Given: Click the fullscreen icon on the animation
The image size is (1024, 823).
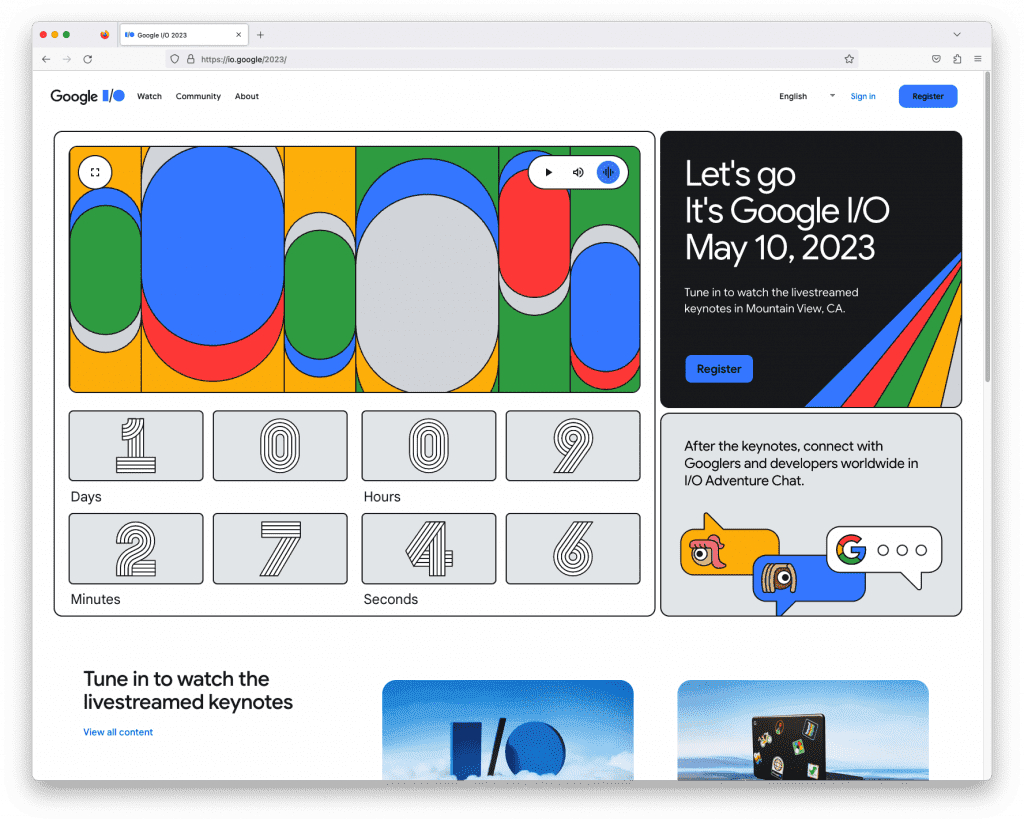Looking at the screenshot, I should point(95,172).
